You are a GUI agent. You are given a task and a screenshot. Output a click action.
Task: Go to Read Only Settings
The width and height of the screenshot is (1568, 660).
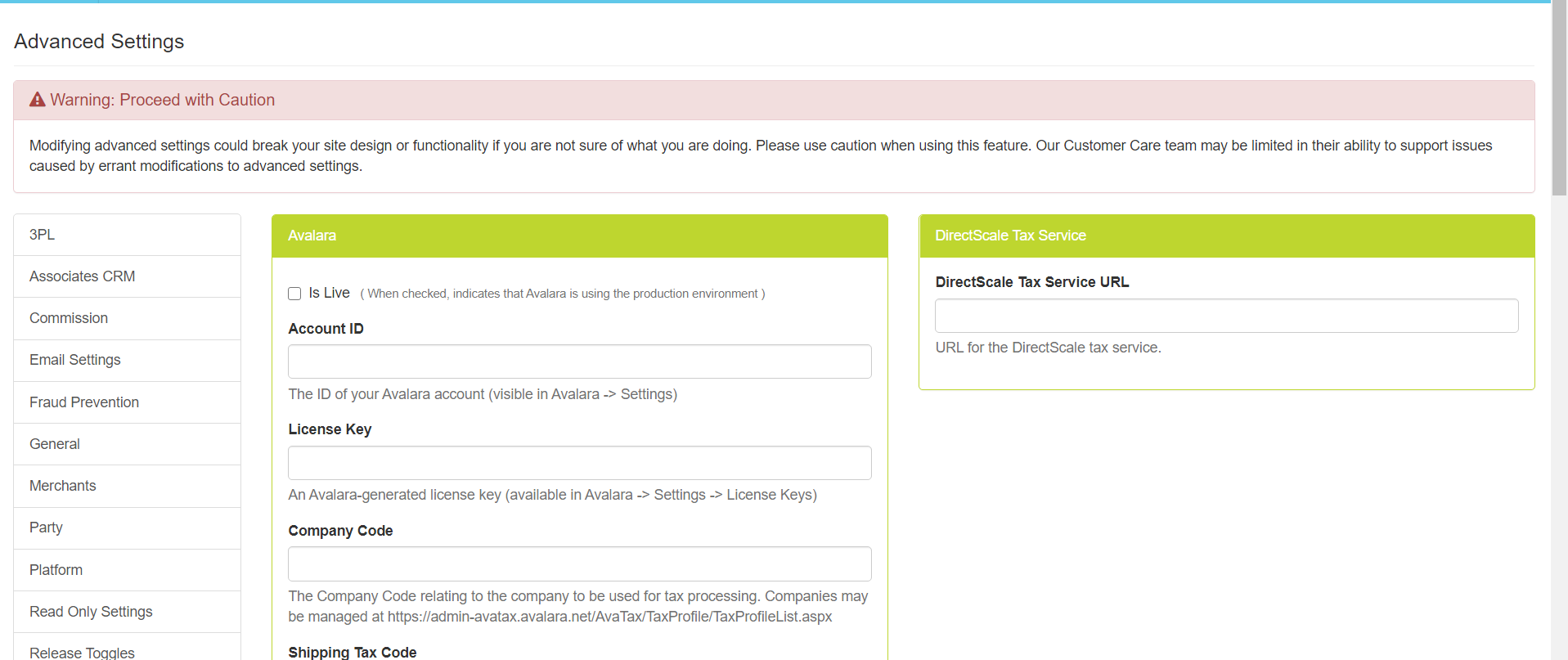point(91,612)
